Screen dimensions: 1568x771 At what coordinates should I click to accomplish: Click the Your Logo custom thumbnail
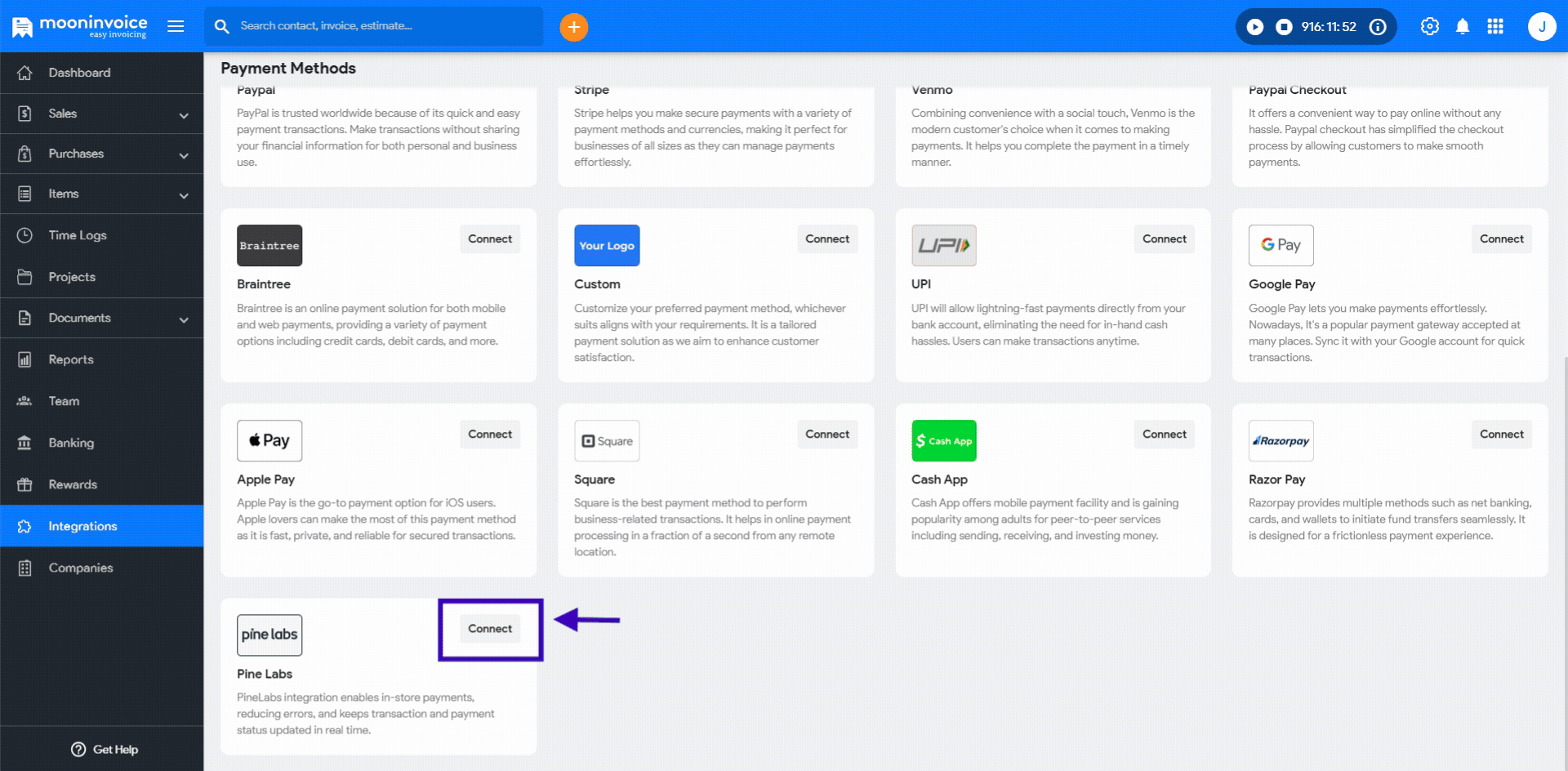[x=607, y=245]
